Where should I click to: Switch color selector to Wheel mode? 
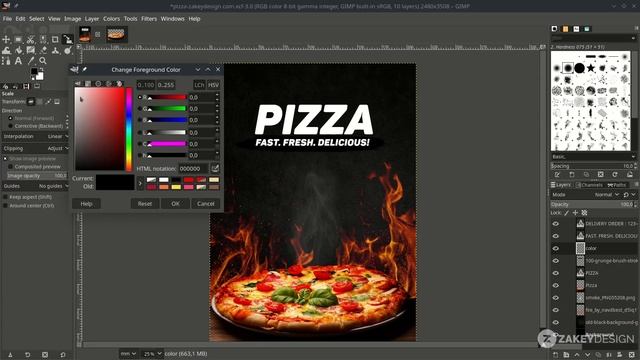pos(98,83)
